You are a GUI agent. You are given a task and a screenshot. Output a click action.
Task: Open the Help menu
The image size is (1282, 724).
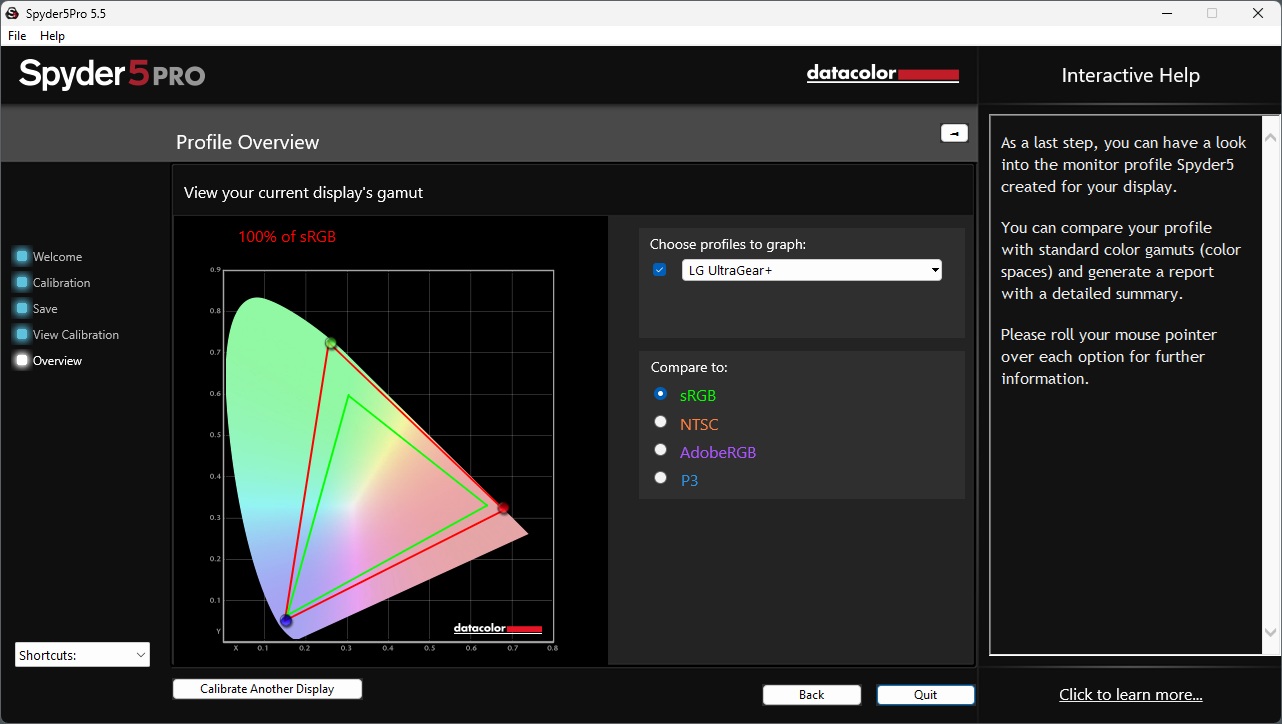tap(52, 36)
